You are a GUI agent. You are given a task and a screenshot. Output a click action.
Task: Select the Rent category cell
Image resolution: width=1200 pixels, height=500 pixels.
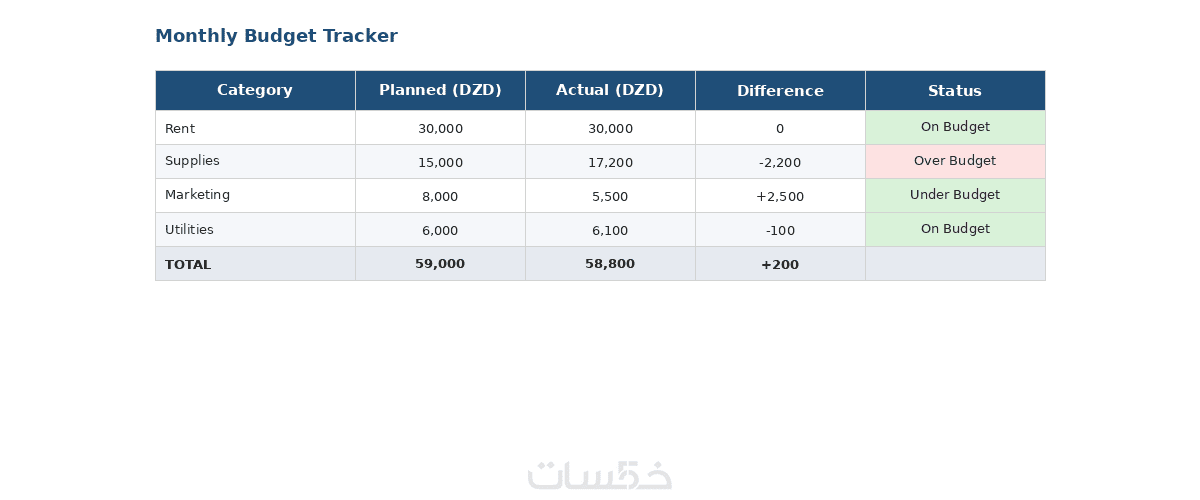pyautogui.click(x=255, y=128)
